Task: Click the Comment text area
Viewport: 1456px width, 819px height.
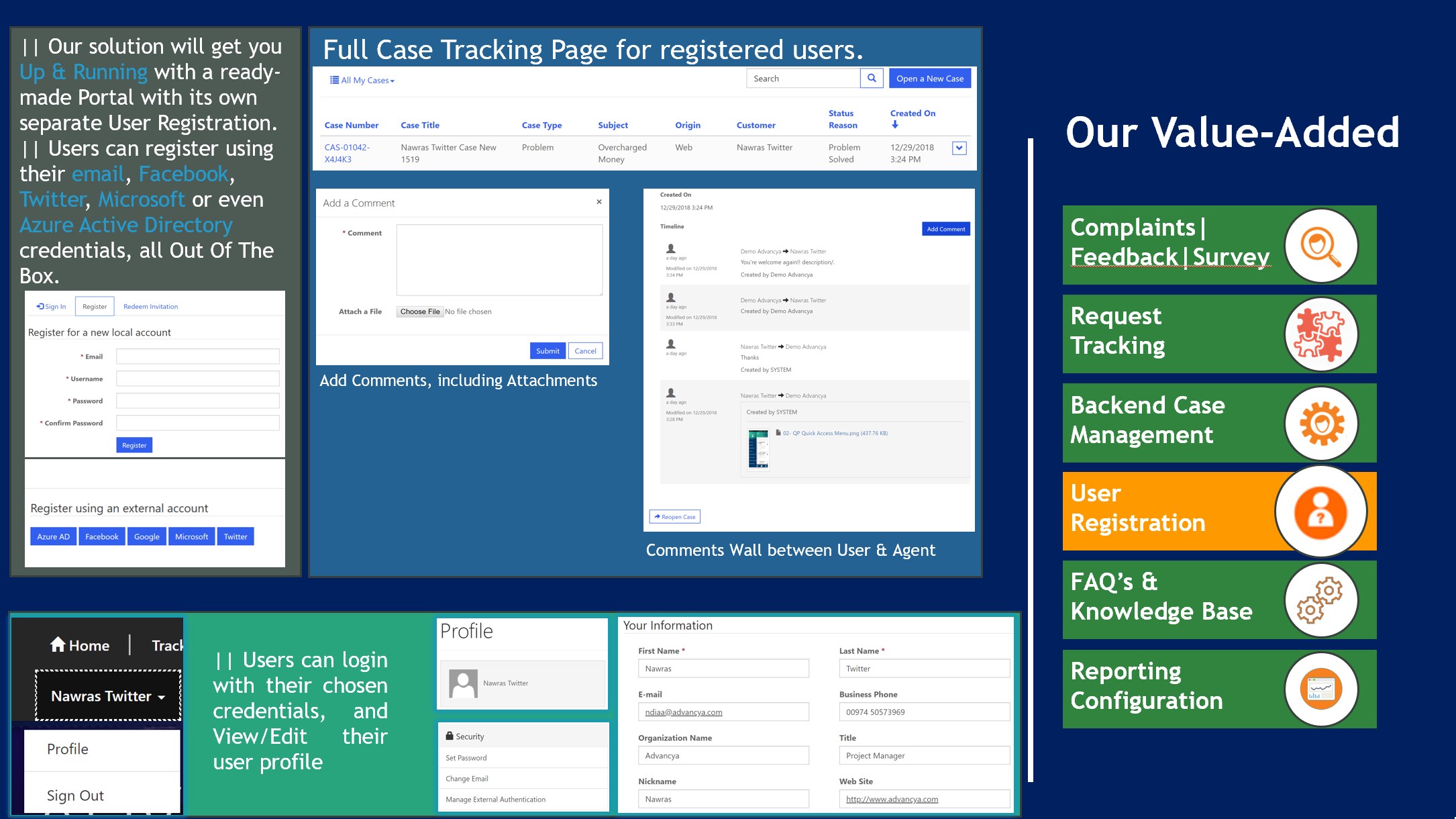Action: (x=499, y=260)
